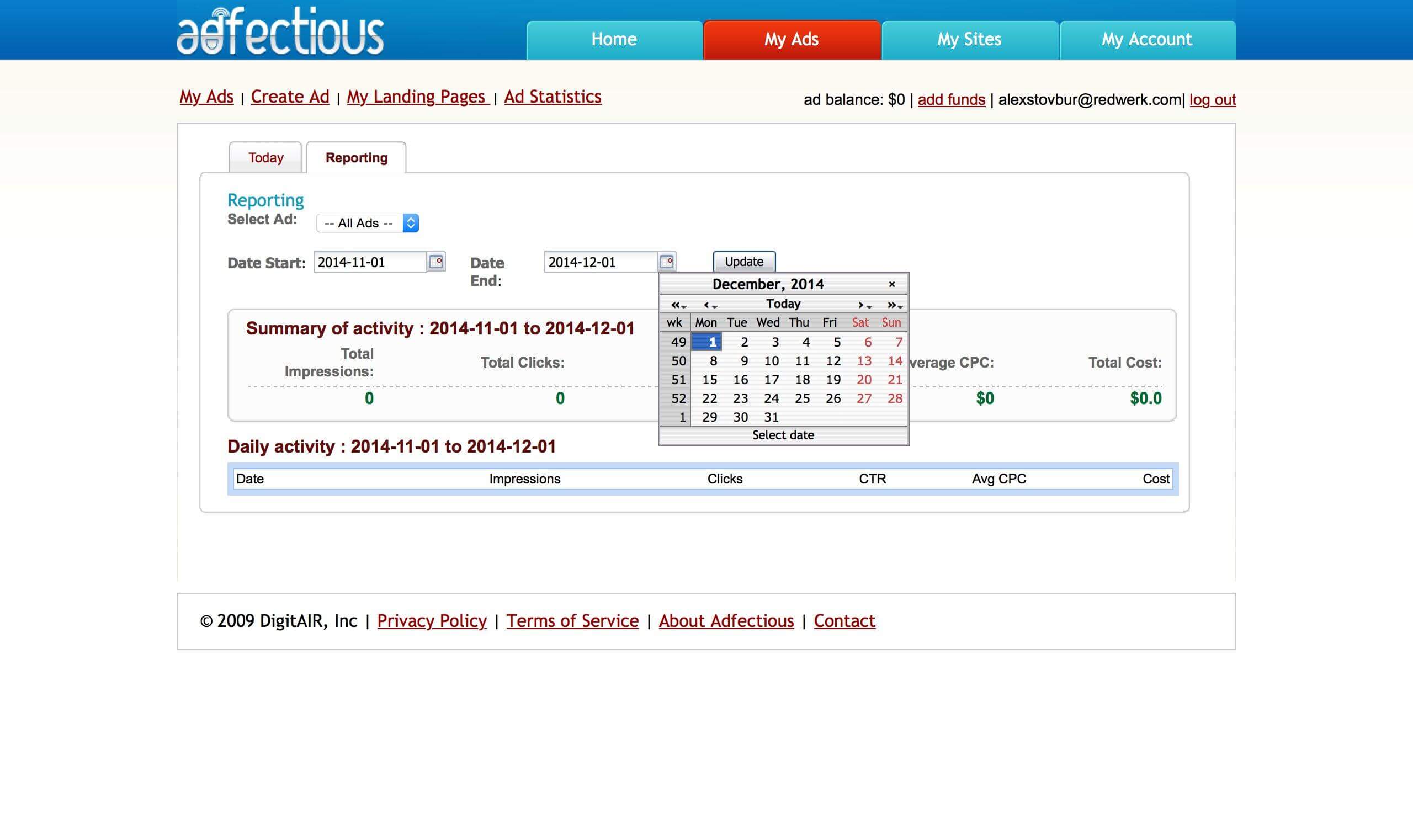Pick December 18 in the calendar
The width and height of the screenshot is (1413, 840).
coord(799,380)
